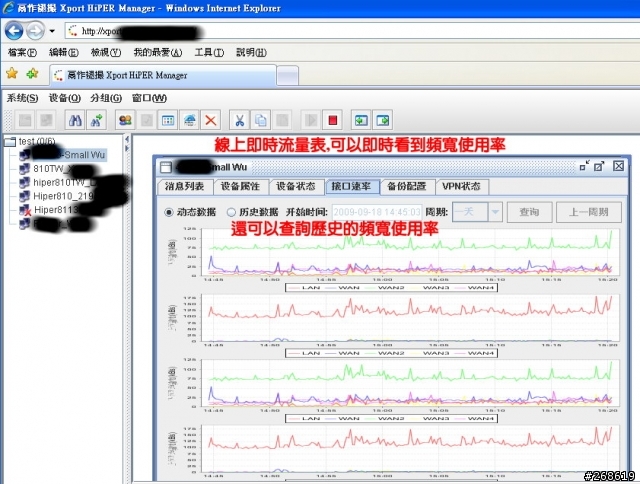Click the second greyed-out toolbar icon
Viewport: 640px width, 484px height.
point(46,120)
